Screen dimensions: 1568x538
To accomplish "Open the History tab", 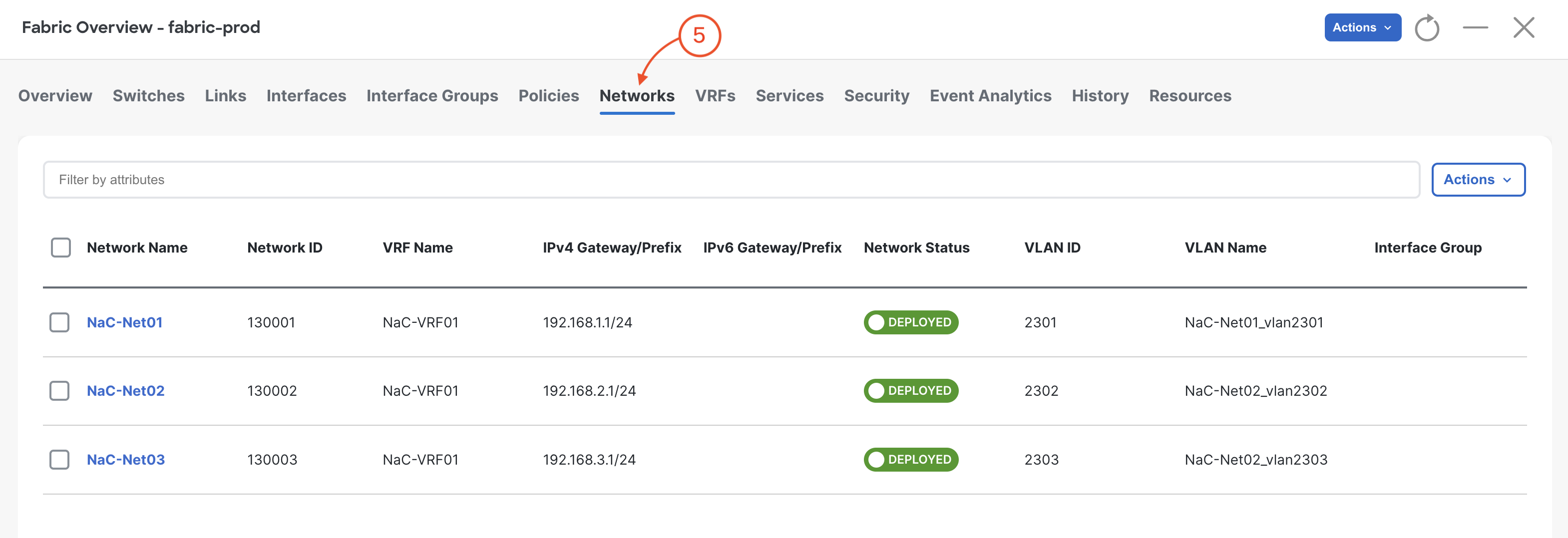I will (1100, 95).
